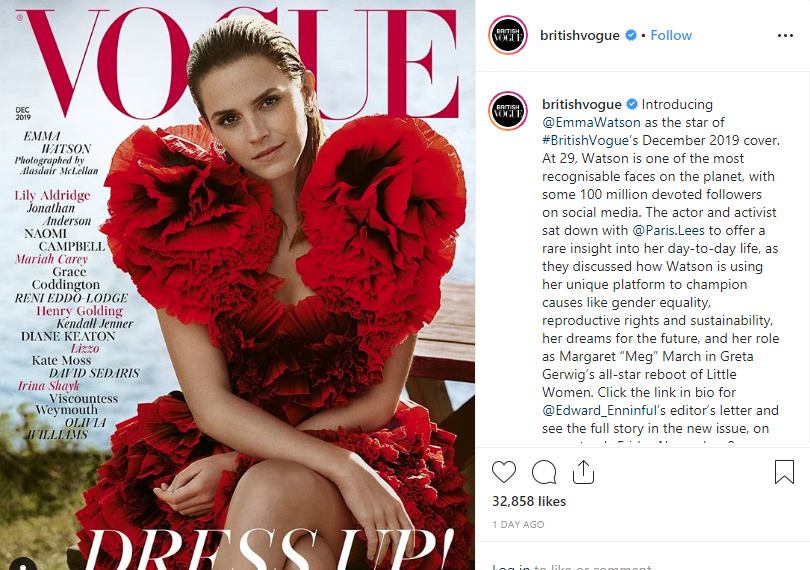Click the Vogue cover photo

click(238, 285)
